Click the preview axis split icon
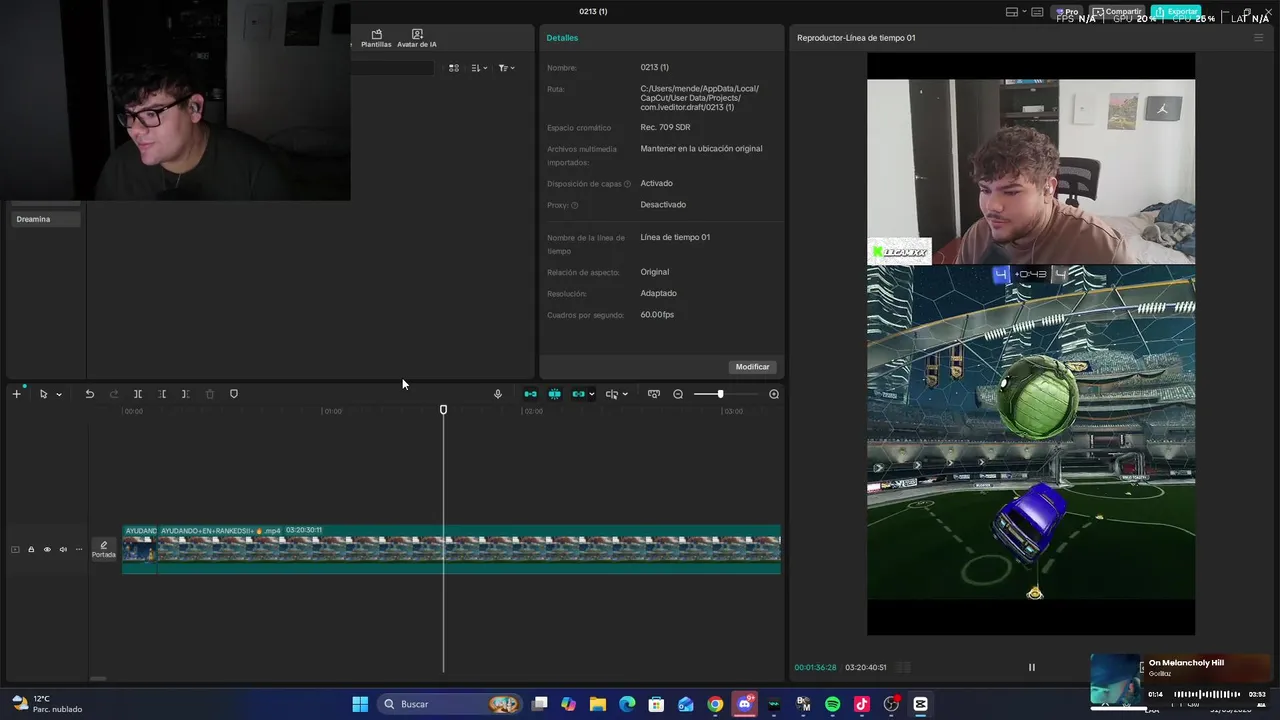This screenshot has width=1280, height=720. tap(611, 394)
